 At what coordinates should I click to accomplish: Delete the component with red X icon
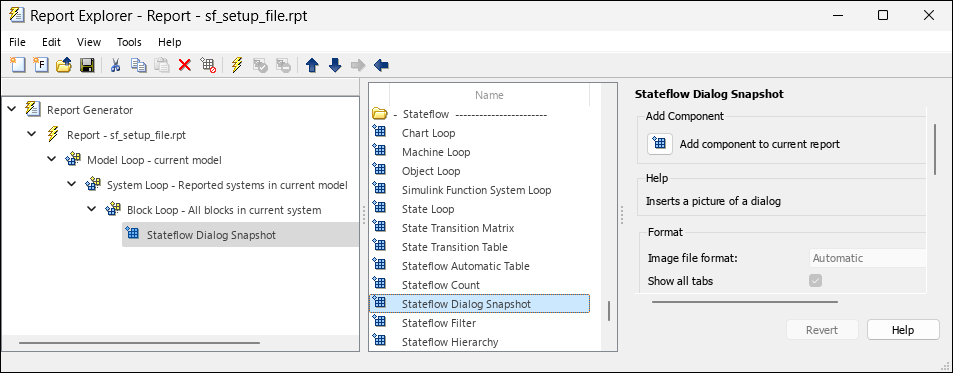coord(185,65)
